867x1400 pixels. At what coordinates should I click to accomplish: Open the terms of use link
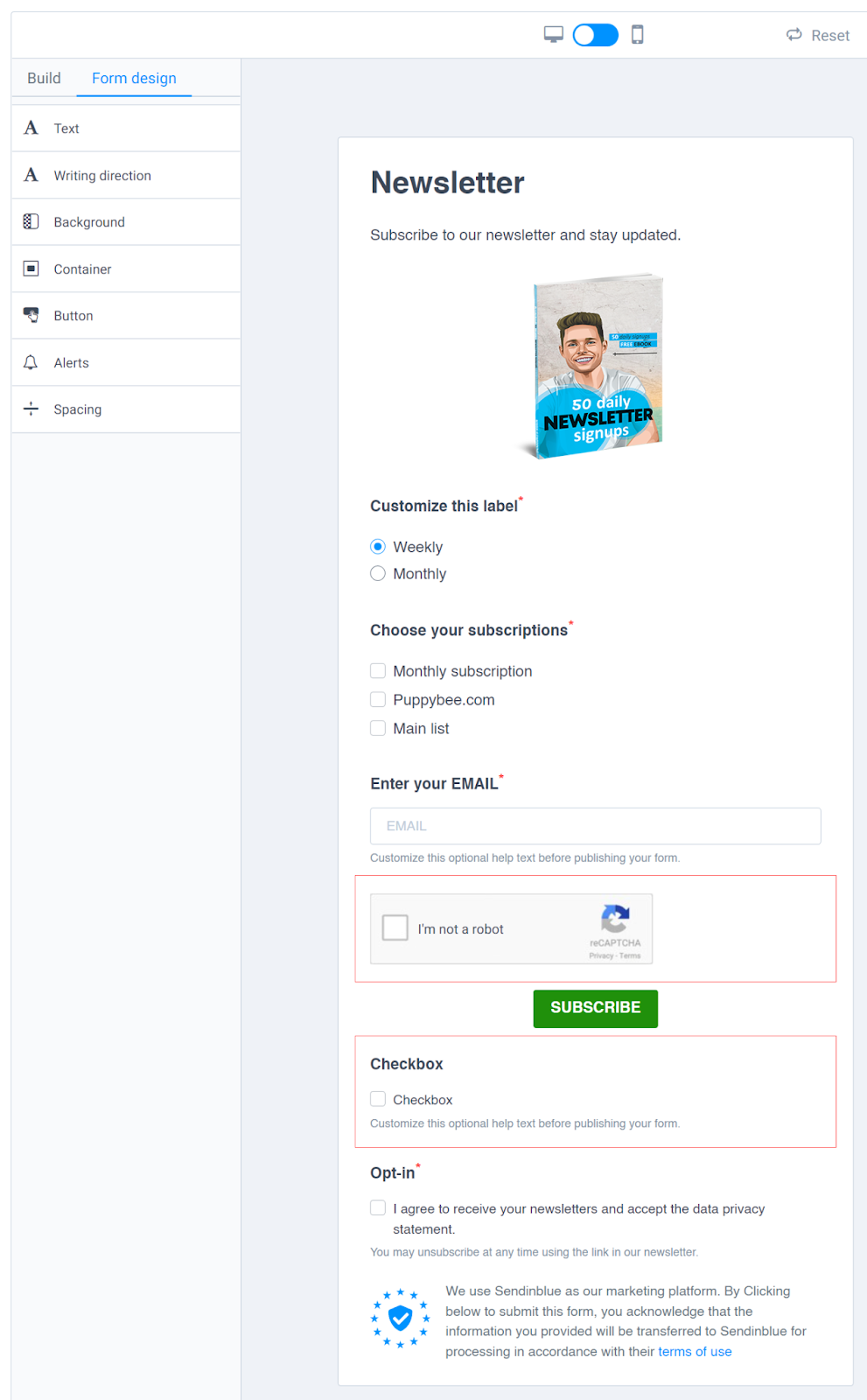[x=695, y=1352]
